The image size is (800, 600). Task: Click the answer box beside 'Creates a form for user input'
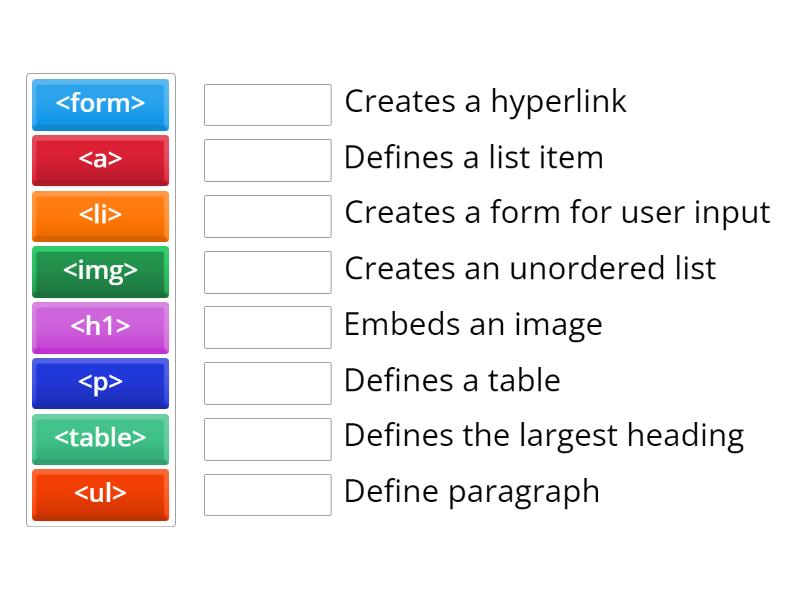(x=267, y=215)
